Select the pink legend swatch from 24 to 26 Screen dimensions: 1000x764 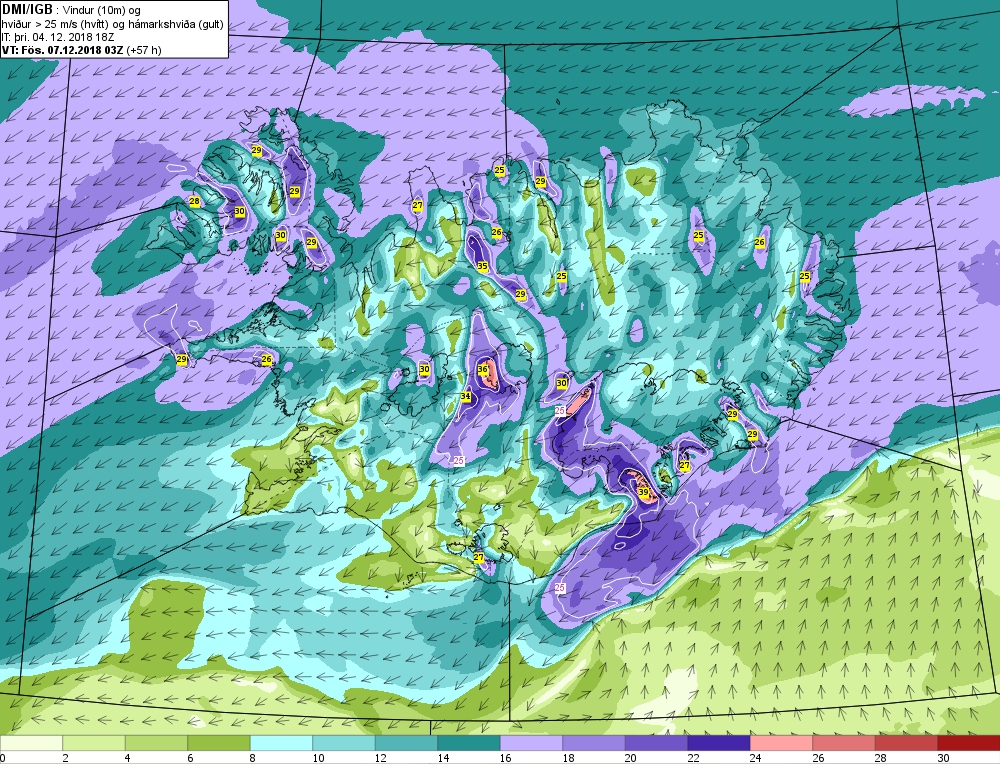coord(781,743)
